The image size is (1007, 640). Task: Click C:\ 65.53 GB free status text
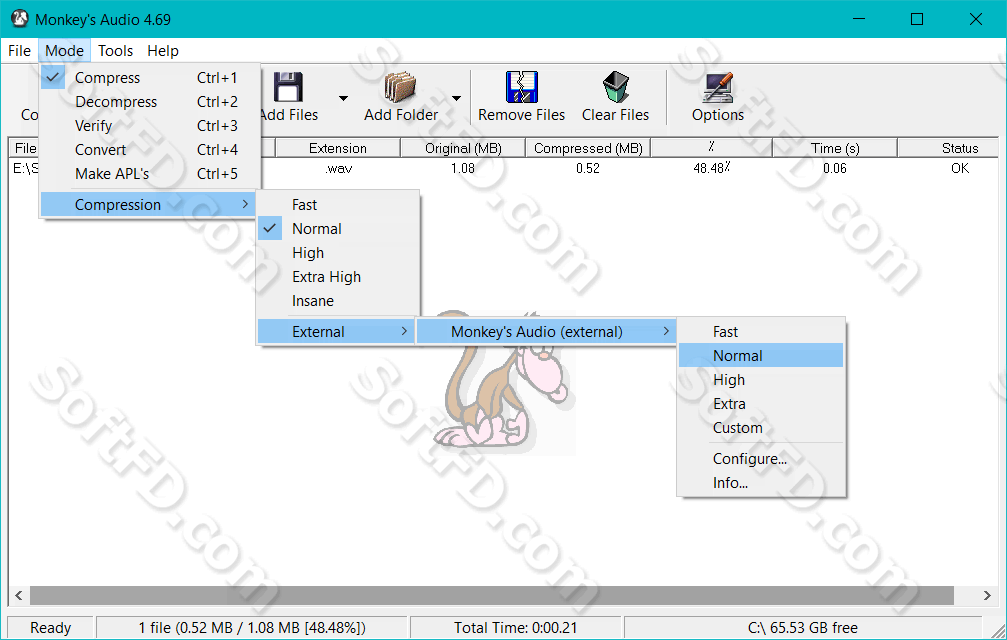(803, 628)
